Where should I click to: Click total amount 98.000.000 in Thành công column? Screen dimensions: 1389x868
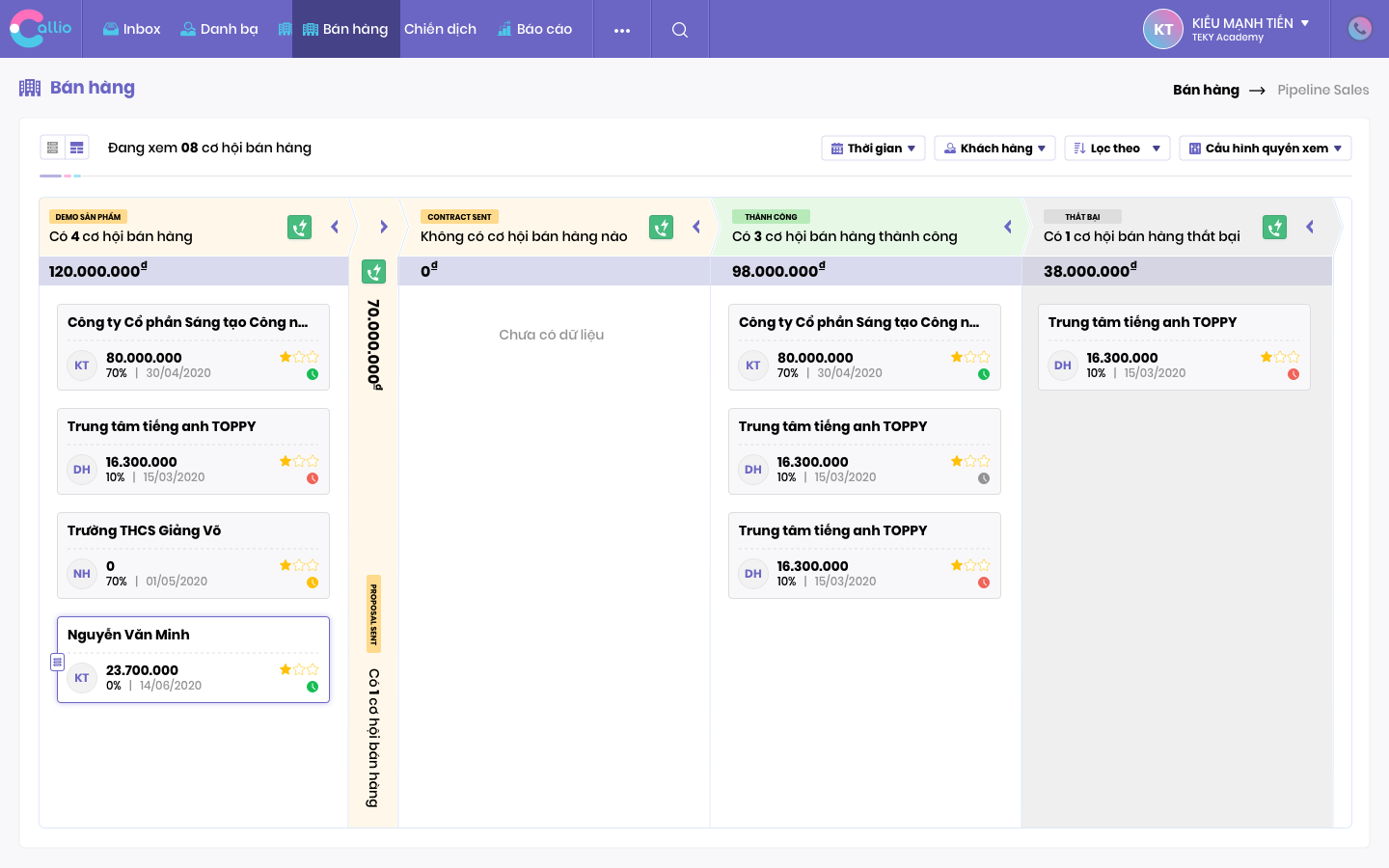pyautogui.click(x=778, y=271)
